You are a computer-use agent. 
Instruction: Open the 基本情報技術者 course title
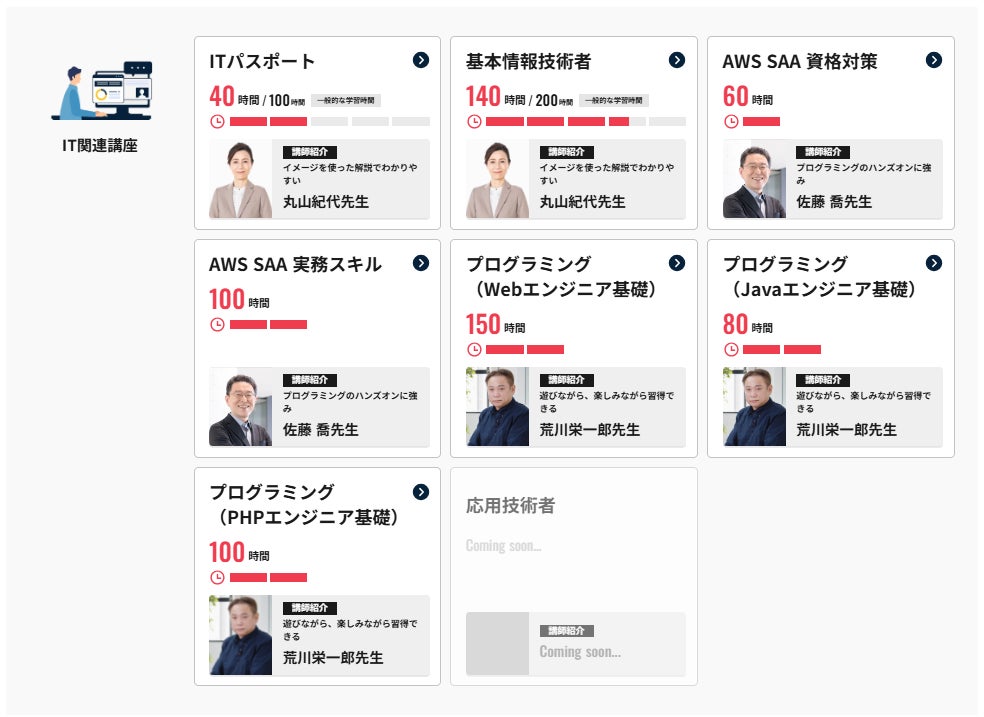(x=528, y=61)
